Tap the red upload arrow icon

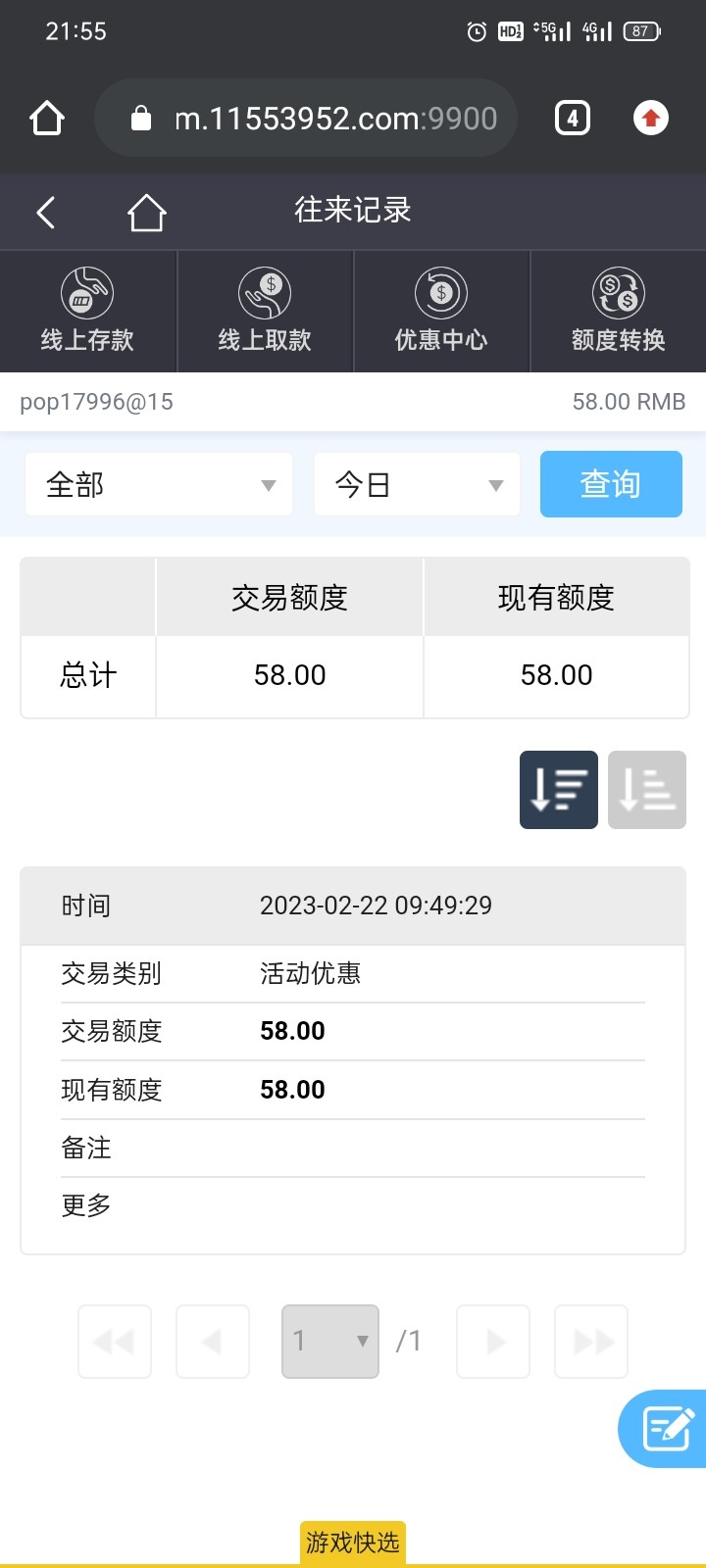(650, 119)
